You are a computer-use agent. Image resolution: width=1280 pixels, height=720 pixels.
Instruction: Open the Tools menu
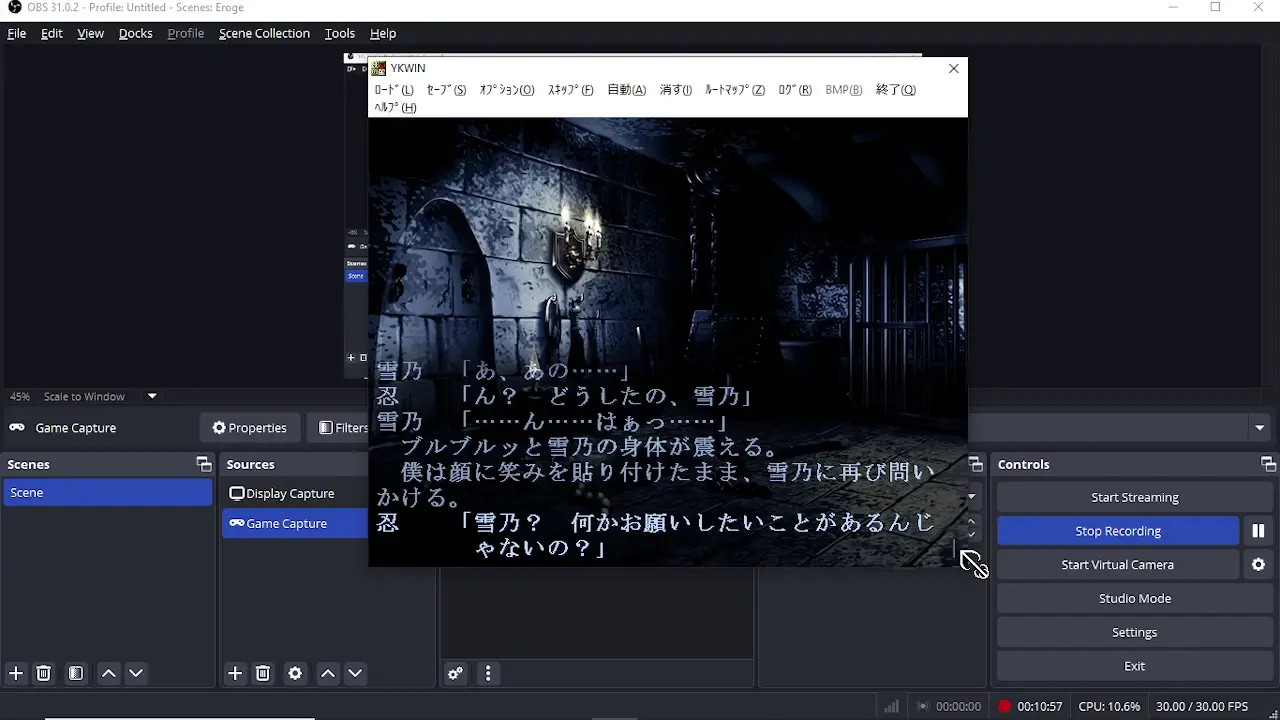point(340,33)
